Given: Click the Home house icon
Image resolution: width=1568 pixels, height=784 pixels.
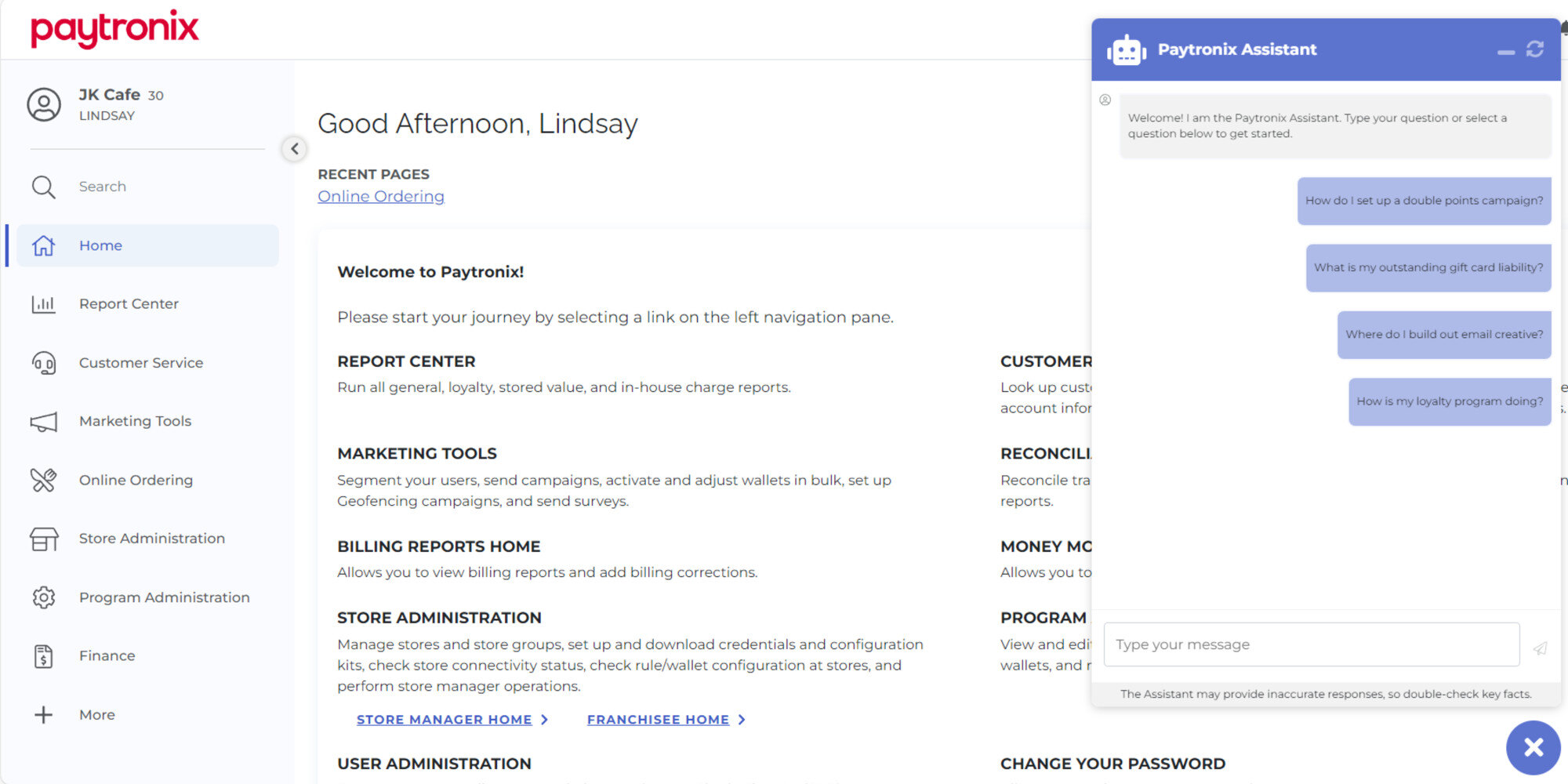Looking at the screenshot, I should [43, 245].
